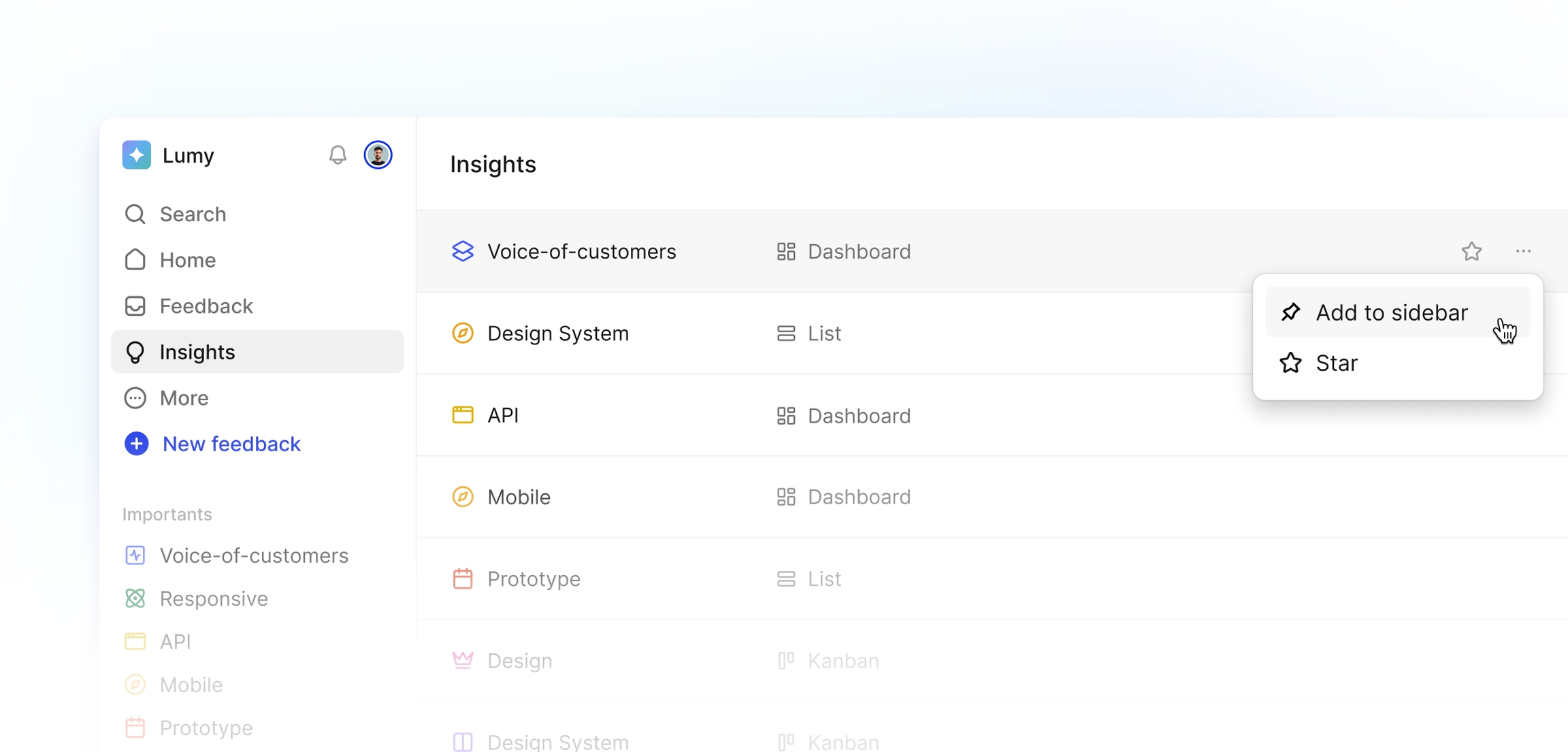Open the user profile avatar
Screen dimensions: 1568x752
pos(378,155)
